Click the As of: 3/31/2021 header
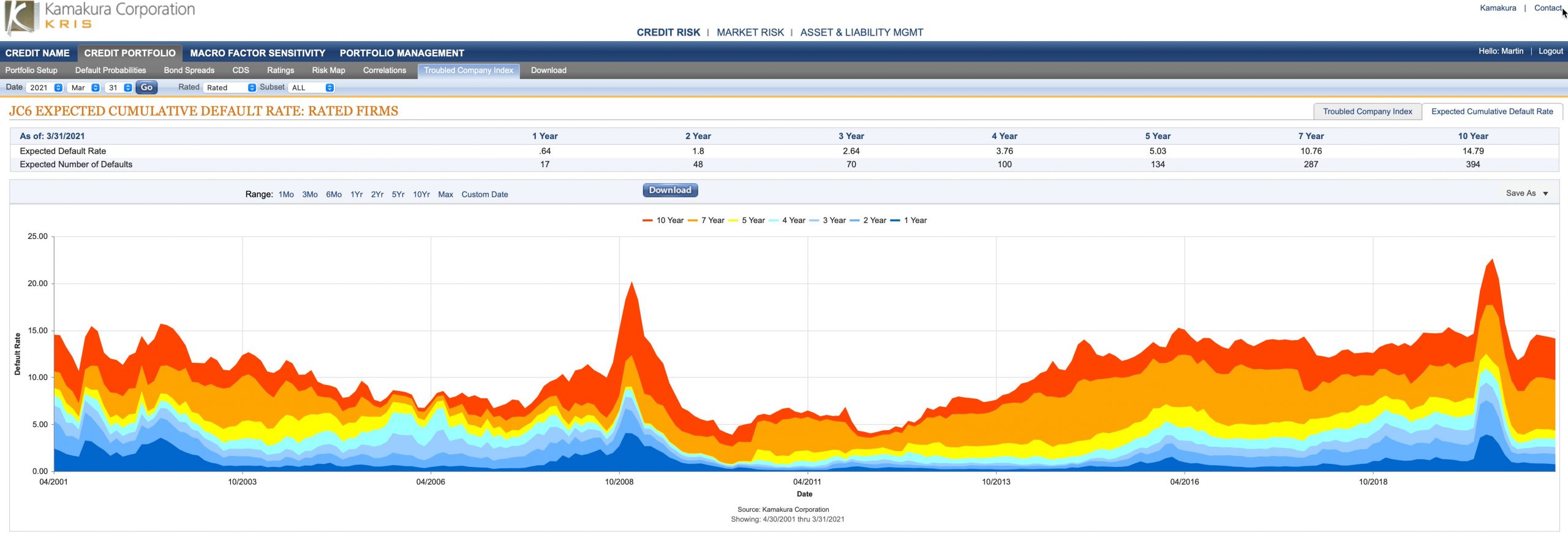 click(52, 137)
